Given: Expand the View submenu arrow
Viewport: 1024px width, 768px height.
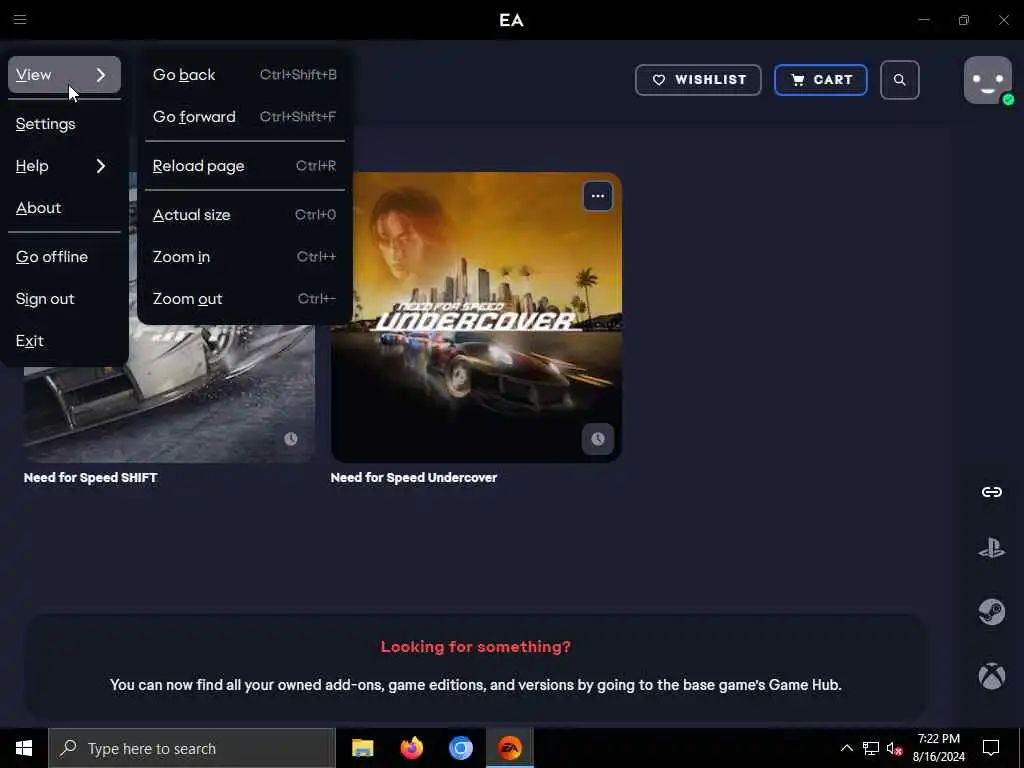Looking at the screenshot, I should point(101,74).
